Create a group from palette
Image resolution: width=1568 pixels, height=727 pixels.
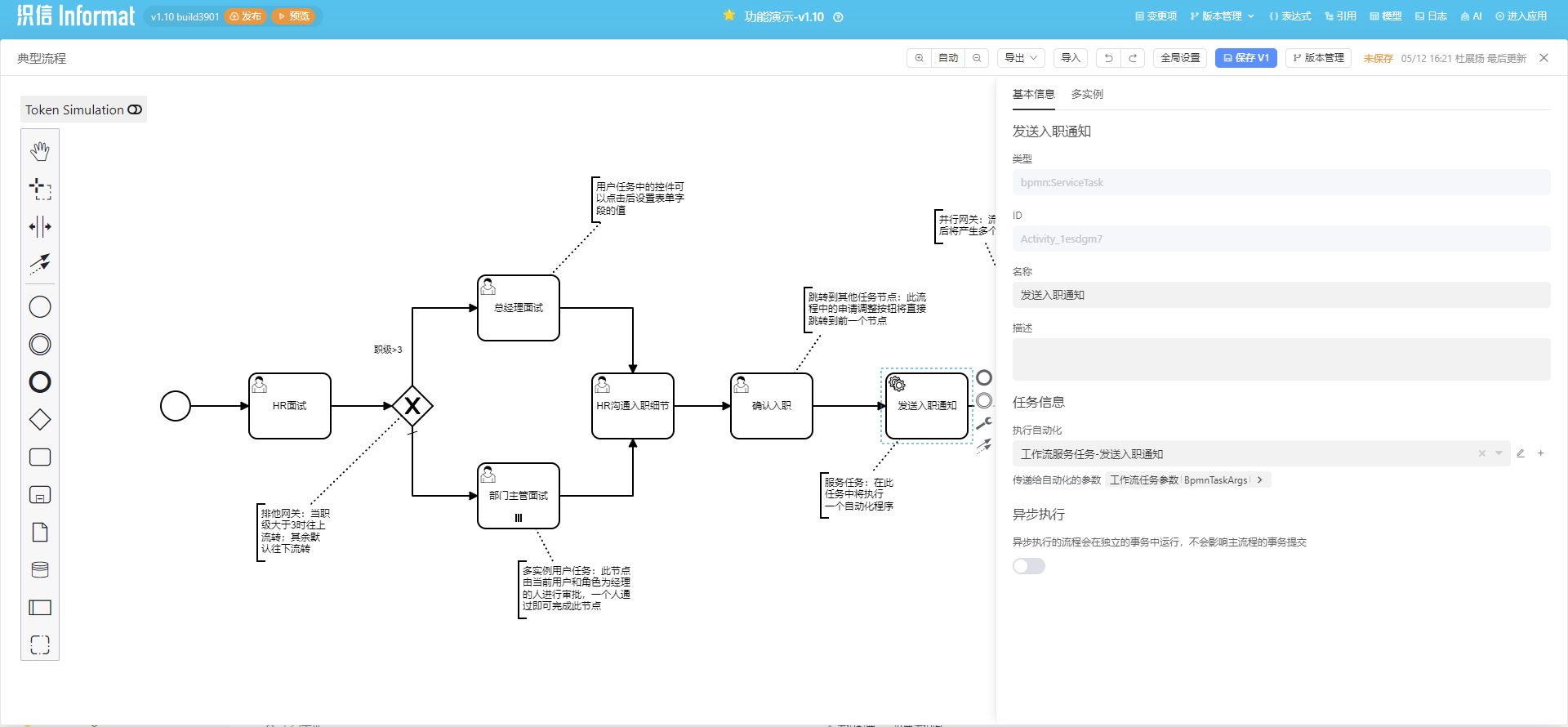click(40, 644)
